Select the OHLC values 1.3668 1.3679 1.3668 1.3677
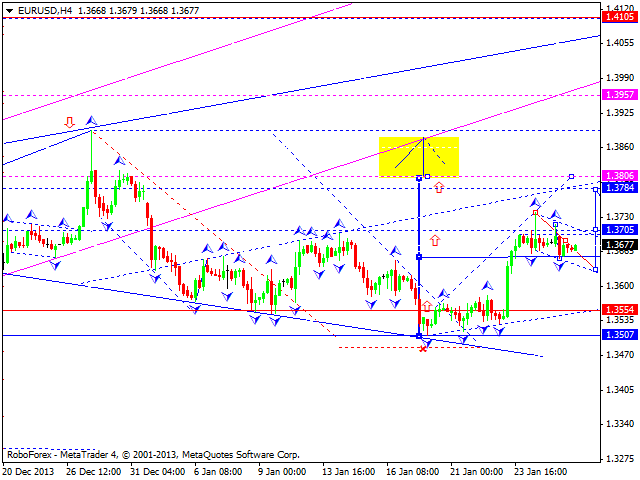 click(x=138, y=11)
